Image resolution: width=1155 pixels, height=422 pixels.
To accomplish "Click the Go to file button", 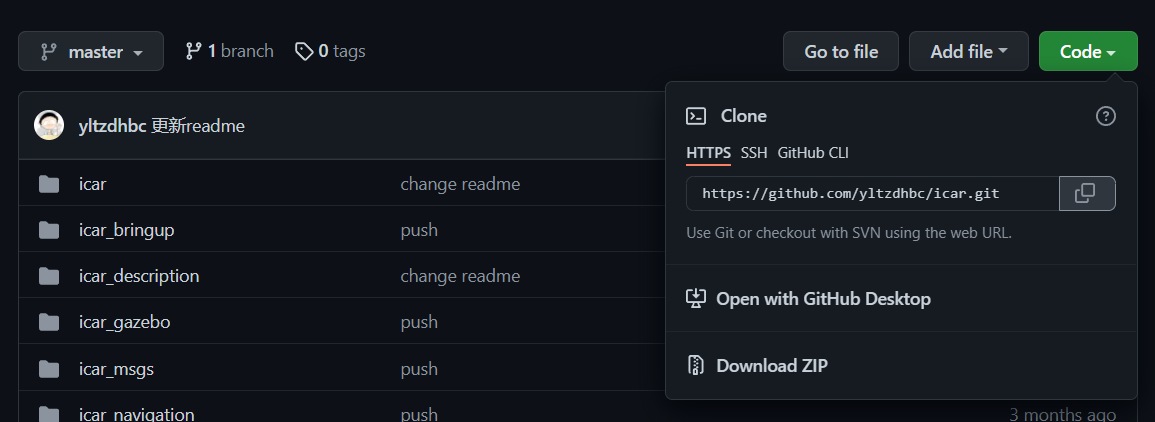I will coord(840,52).
